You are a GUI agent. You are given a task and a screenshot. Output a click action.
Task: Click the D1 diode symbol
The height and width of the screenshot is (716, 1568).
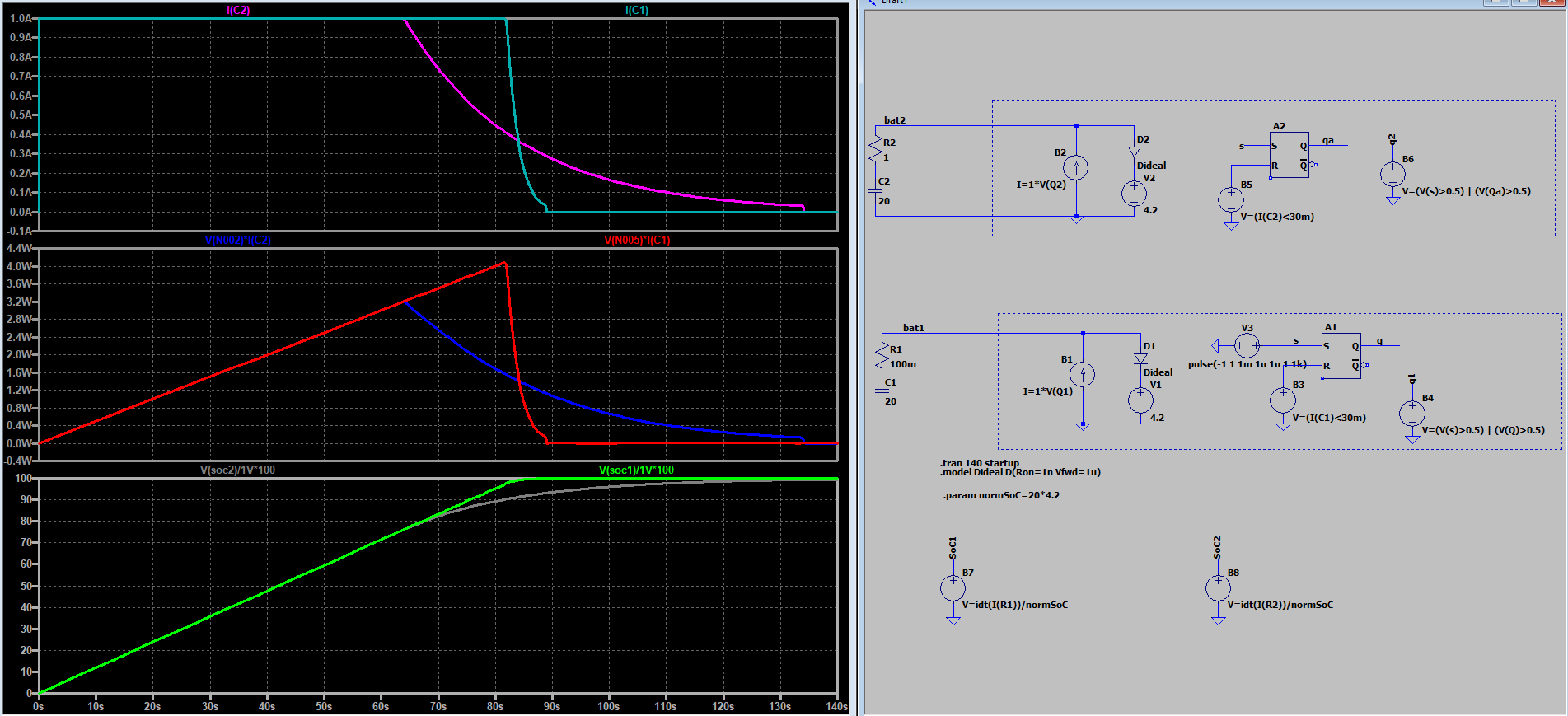1140,359
